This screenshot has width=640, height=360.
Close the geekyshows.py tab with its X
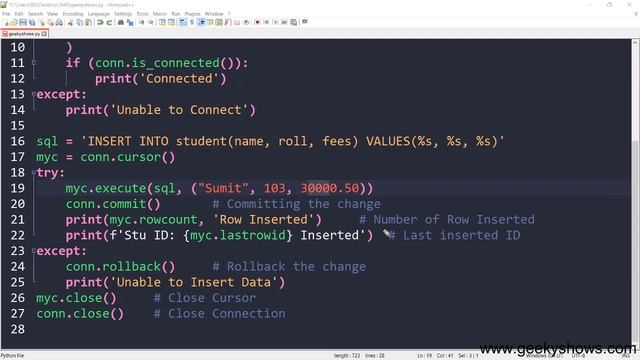point(44,34)
